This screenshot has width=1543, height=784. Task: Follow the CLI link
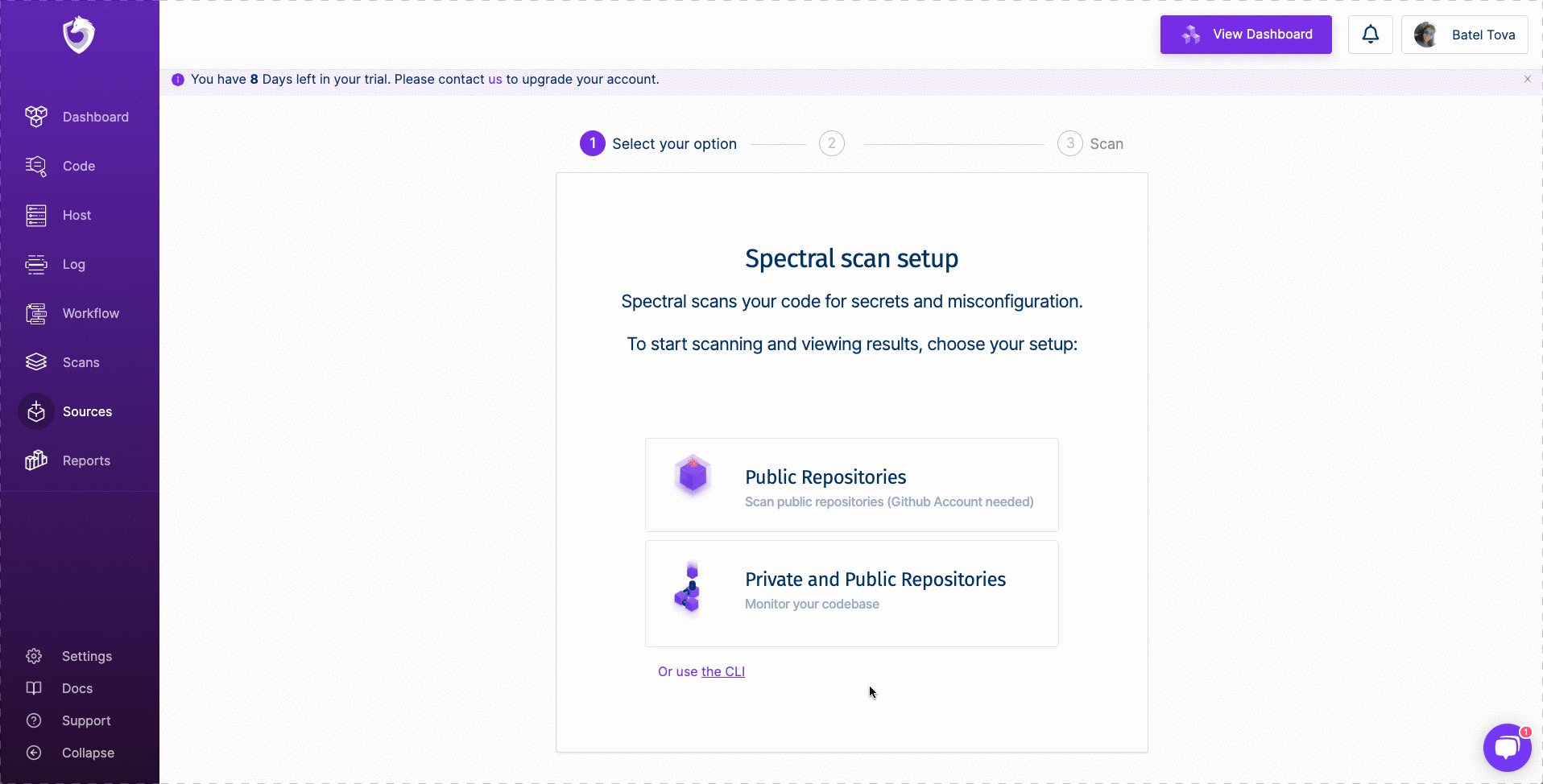tap(722, 671)
